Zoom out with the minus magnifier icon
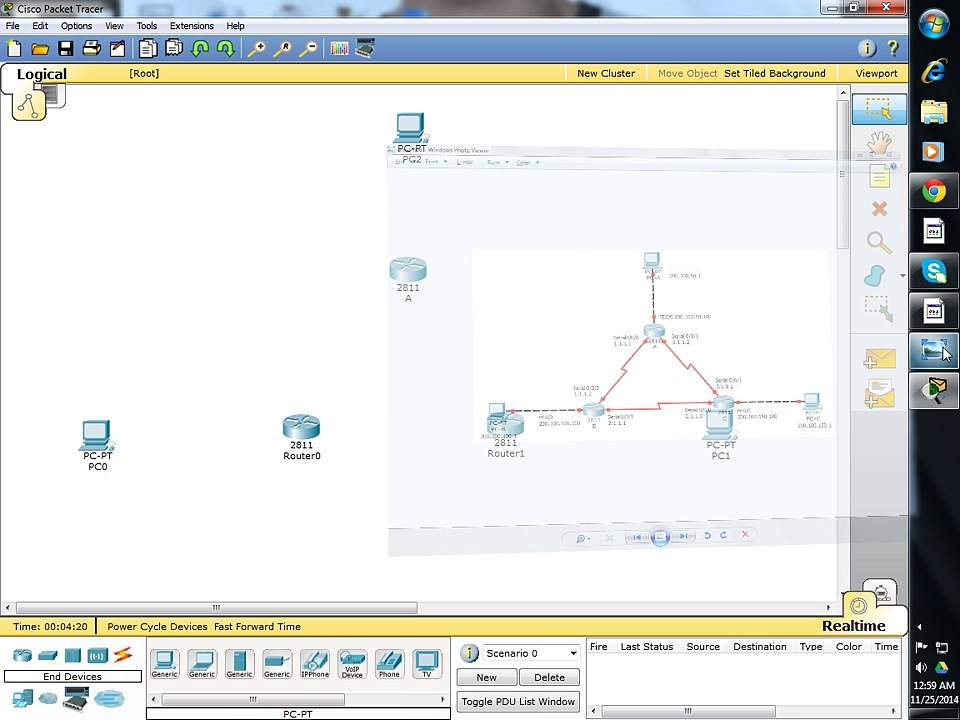Viewport: 960px width, 720px height. 308,48
